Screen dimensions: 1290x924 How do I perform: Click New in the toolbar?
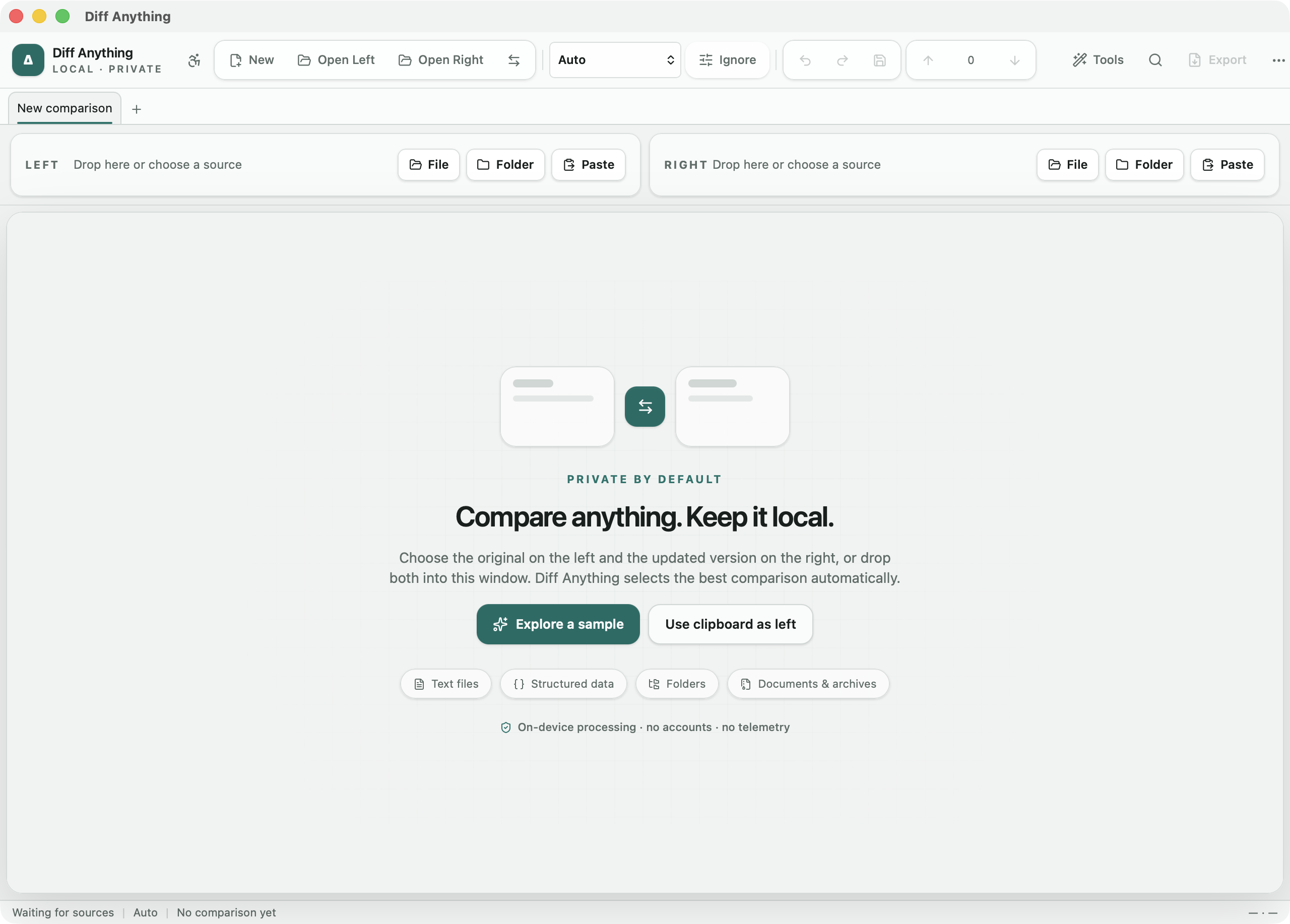(251, 60)
